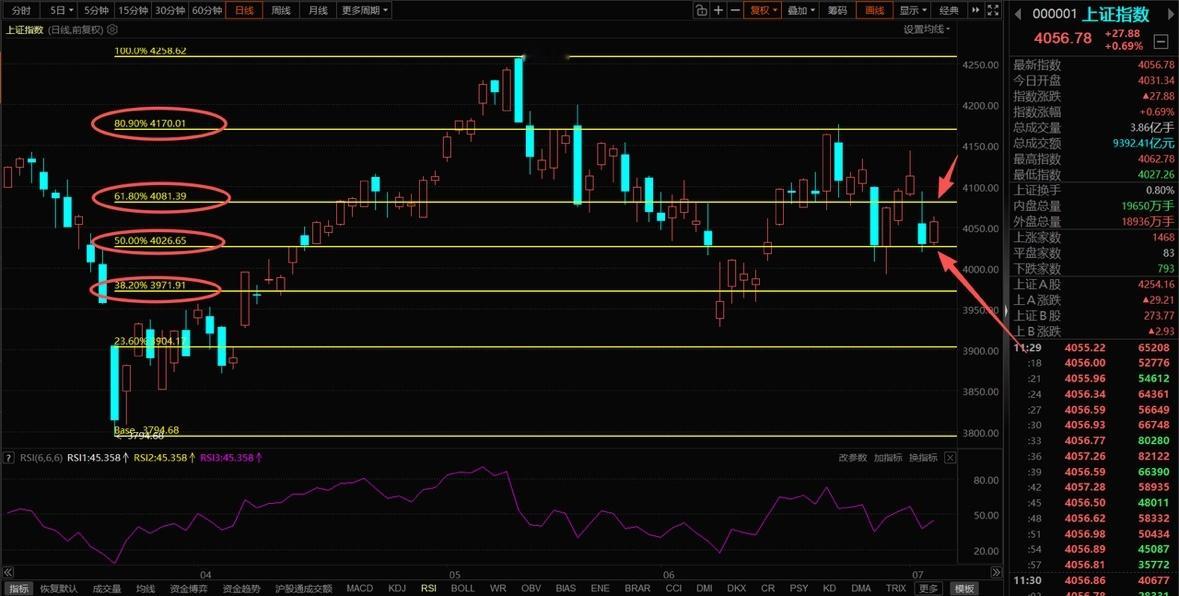The width and height of the screenshot is (1179, 596).
Task: Switch to 30分钟 period tab
Action: (x=170, y=11)
